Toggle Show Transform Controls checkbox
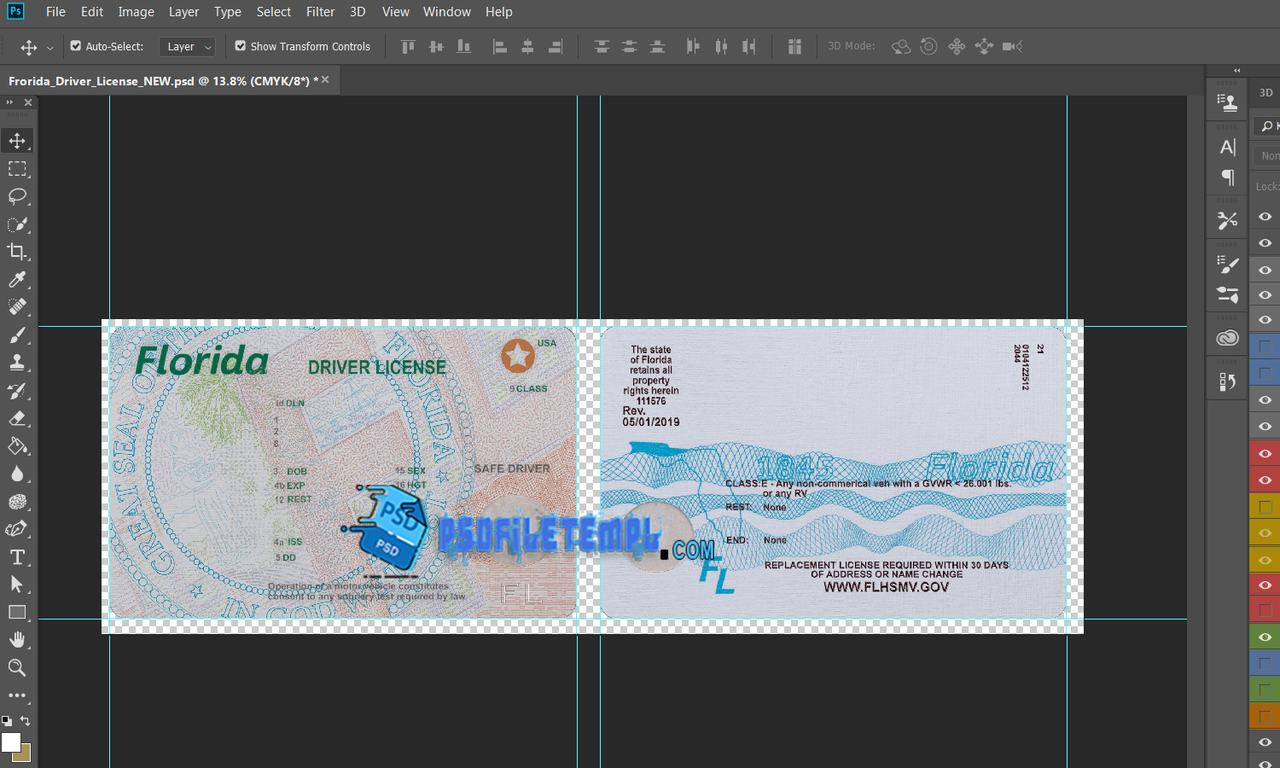The height and width of the screenshot is (768, 1280). point(240,46)
